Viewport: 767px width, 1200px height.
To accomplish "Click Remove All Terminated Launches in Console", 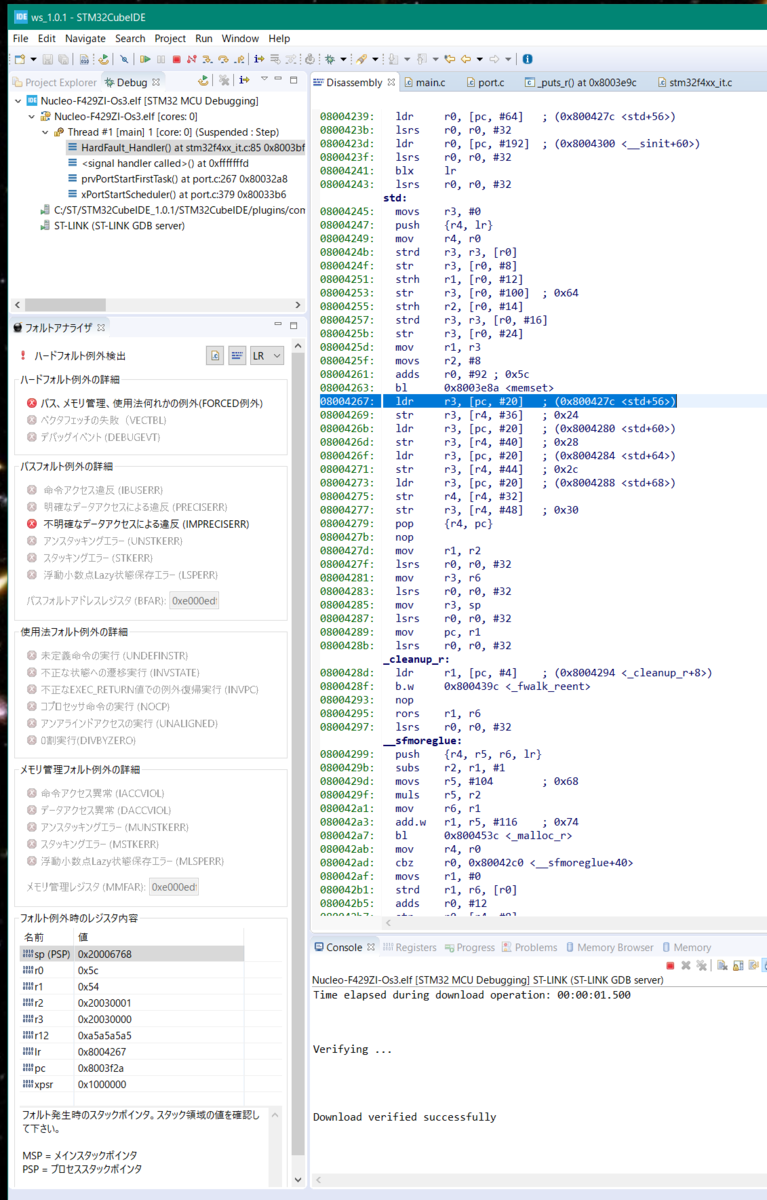I will tap(701, 966).
